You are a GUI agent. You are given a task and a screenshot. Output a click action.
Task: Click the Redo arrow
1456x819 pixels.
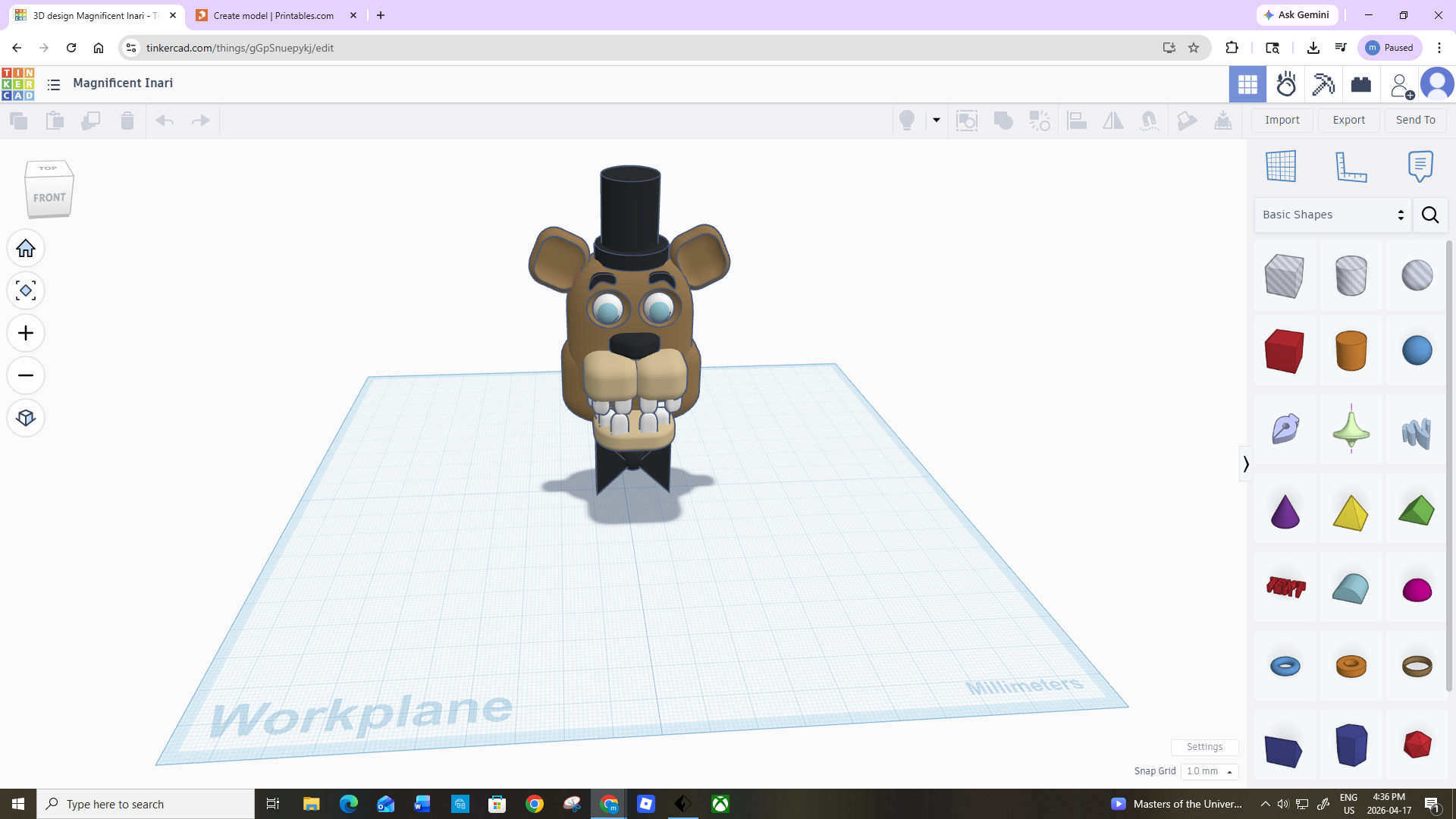tap(201, 121)
